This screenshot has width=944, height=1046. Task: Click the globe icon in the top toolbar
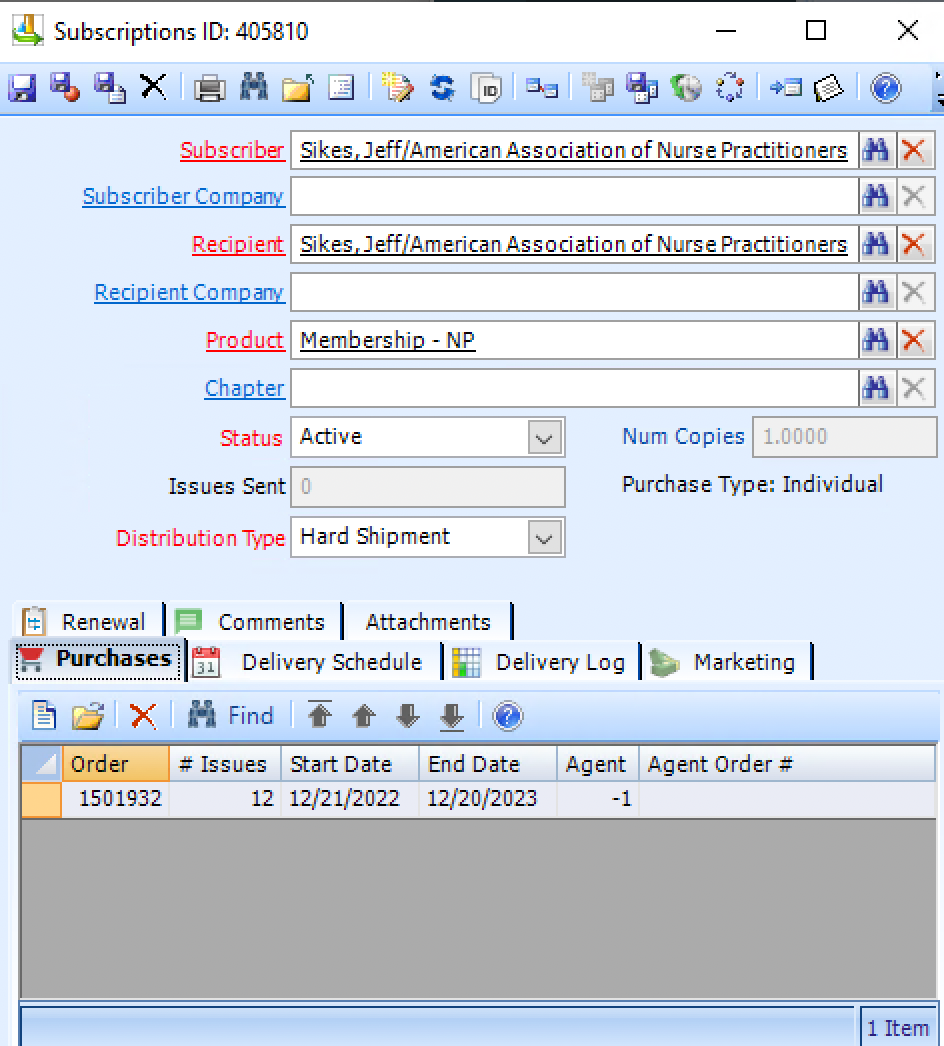coord(686,88)
